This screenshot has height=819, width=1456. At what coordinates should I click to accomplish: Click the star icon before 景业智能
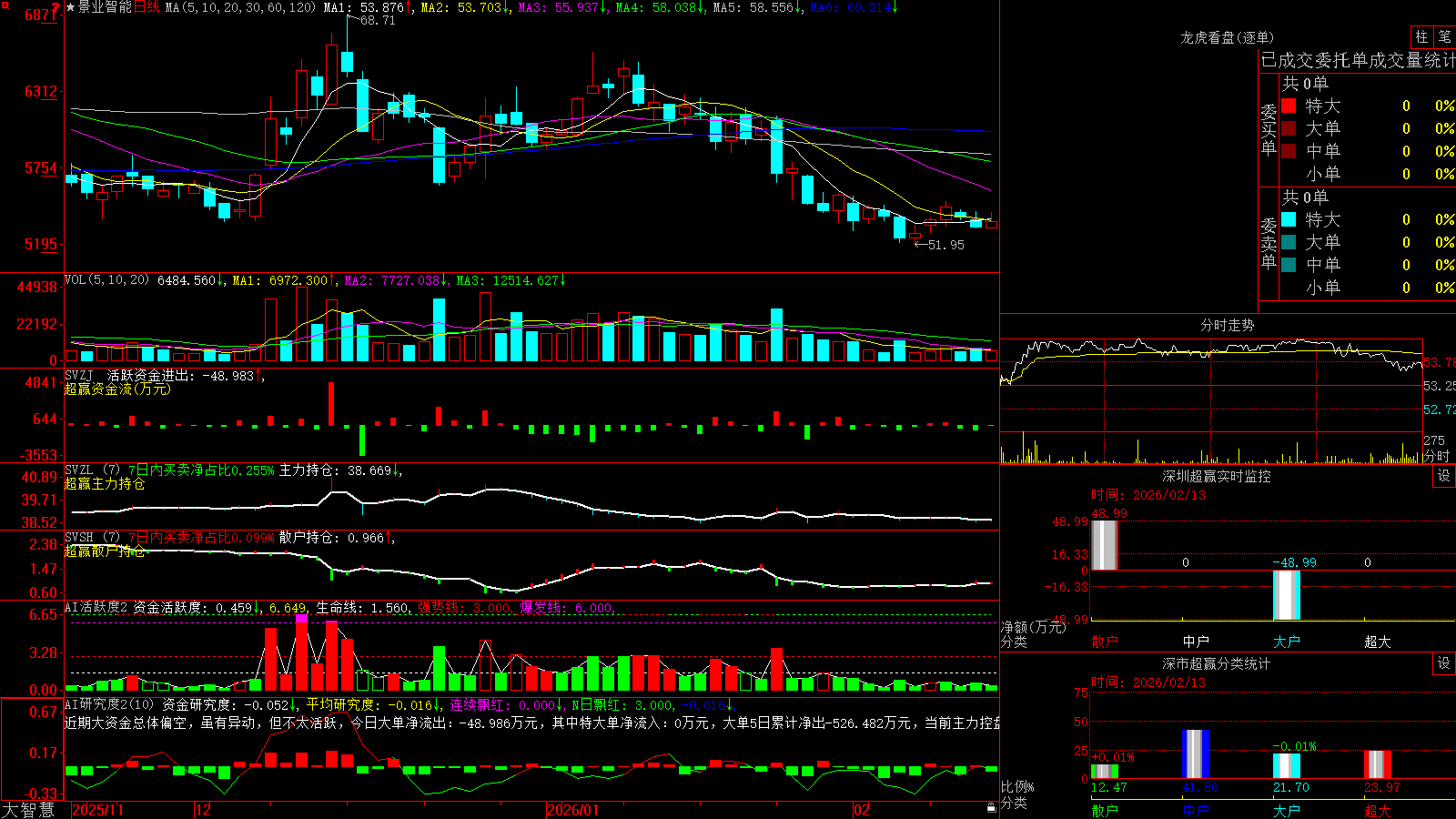70,7
